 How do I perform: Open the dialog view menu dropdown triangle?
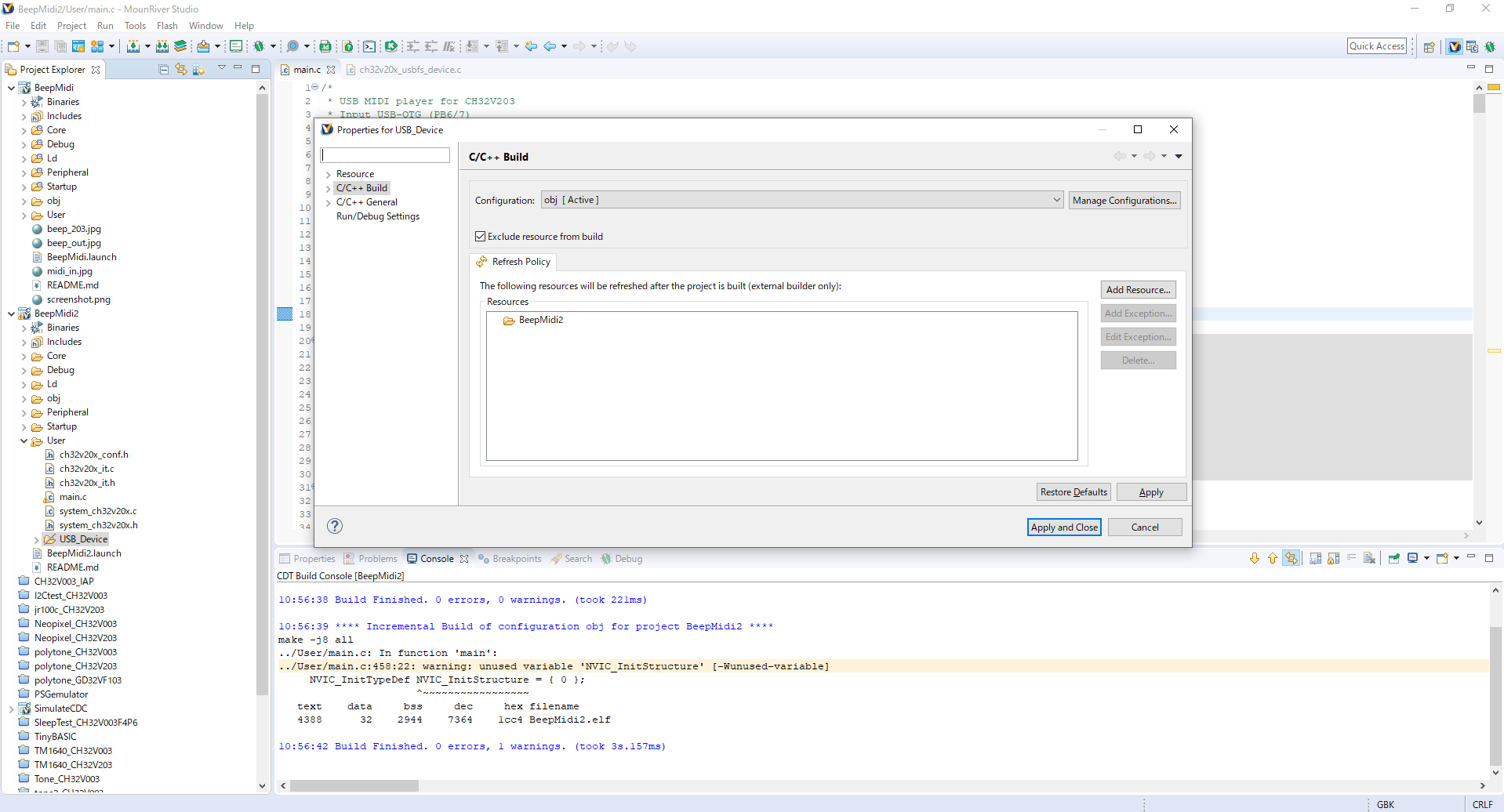(x=1179, y=156)
